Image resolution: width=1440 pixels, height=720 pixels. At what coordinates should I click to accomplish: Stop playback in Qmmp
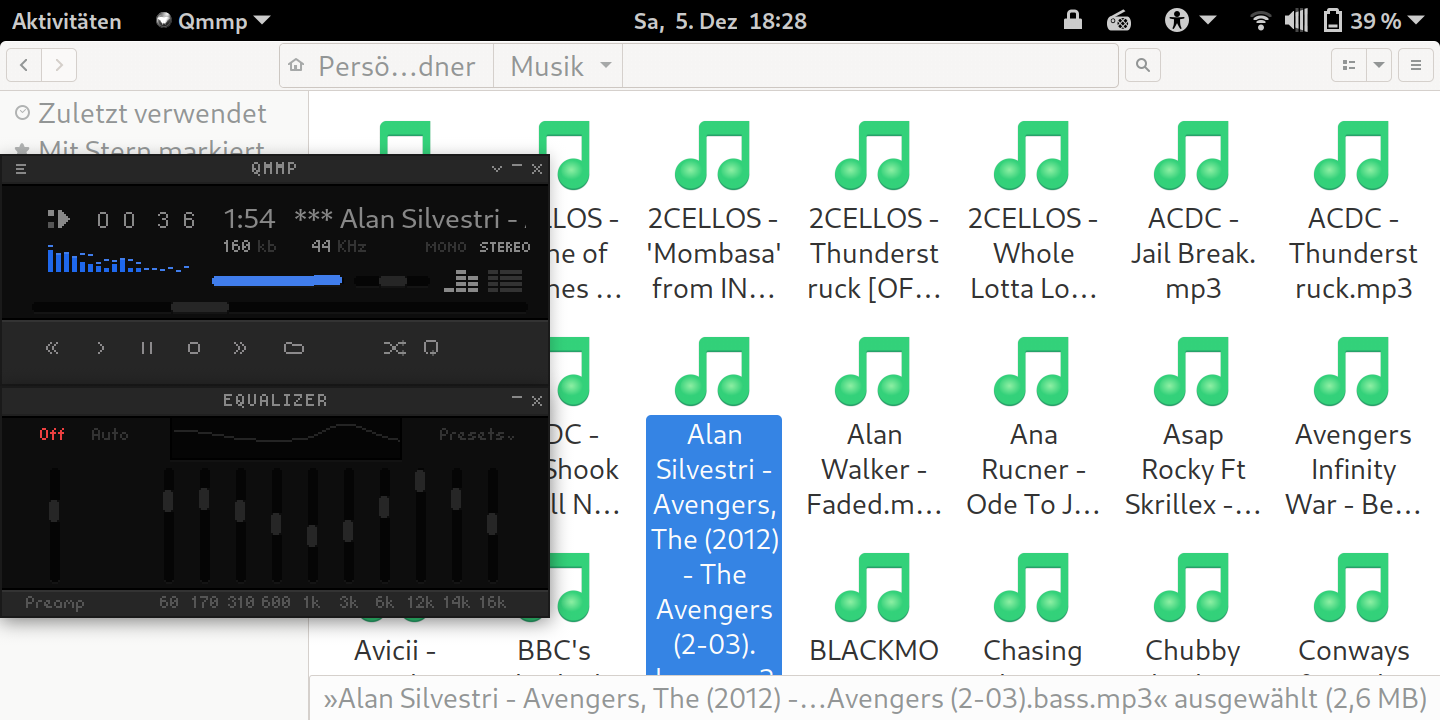click(x=194, y=348)
